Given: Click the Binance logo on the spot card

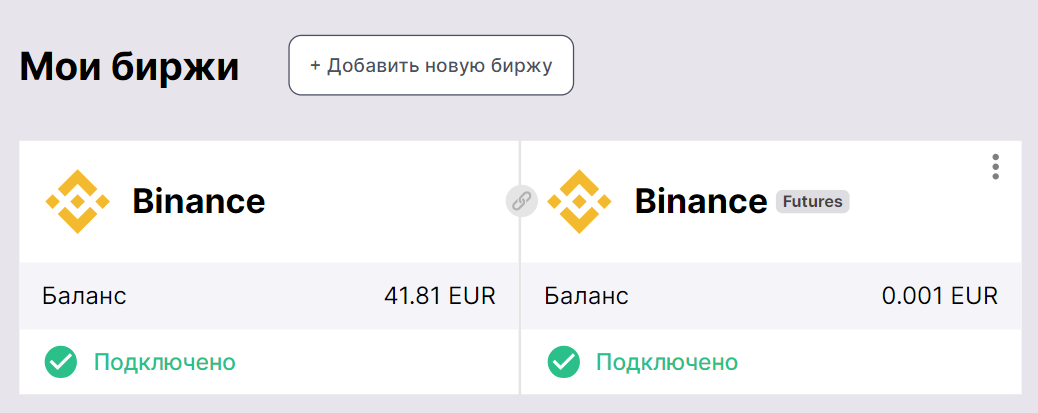Looking at the screenshot, I should [x=77, y=201].
